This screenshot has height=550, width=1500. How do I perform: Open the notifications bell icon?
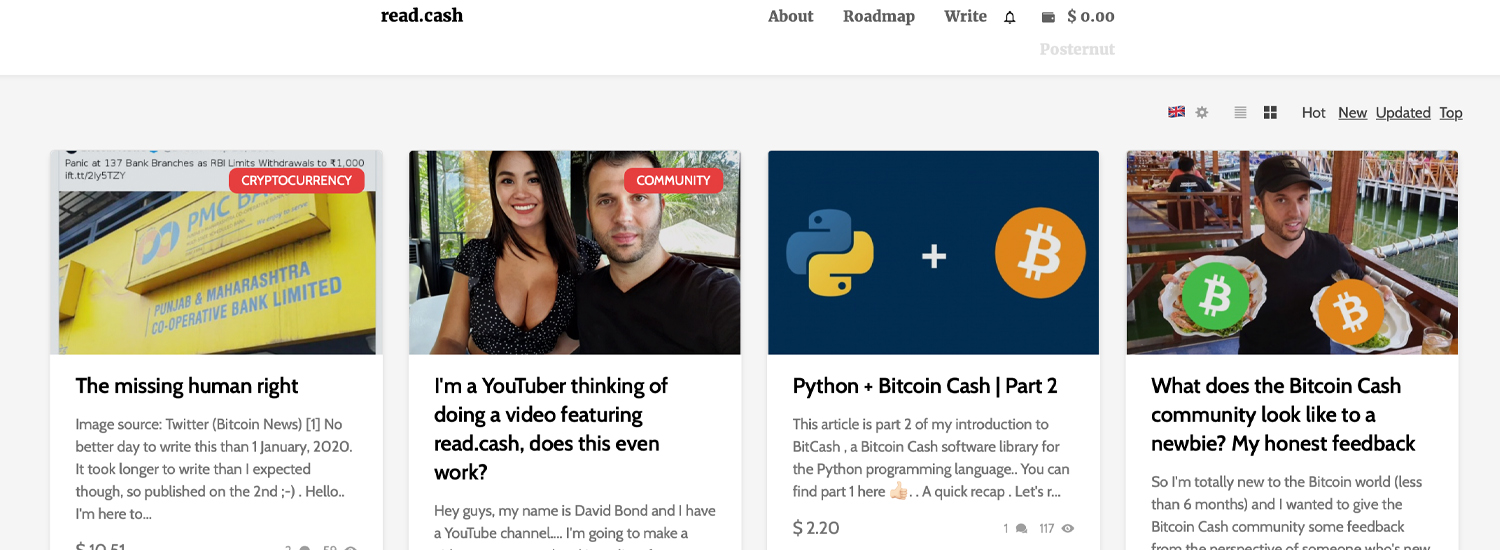(x=1010, y=17)
